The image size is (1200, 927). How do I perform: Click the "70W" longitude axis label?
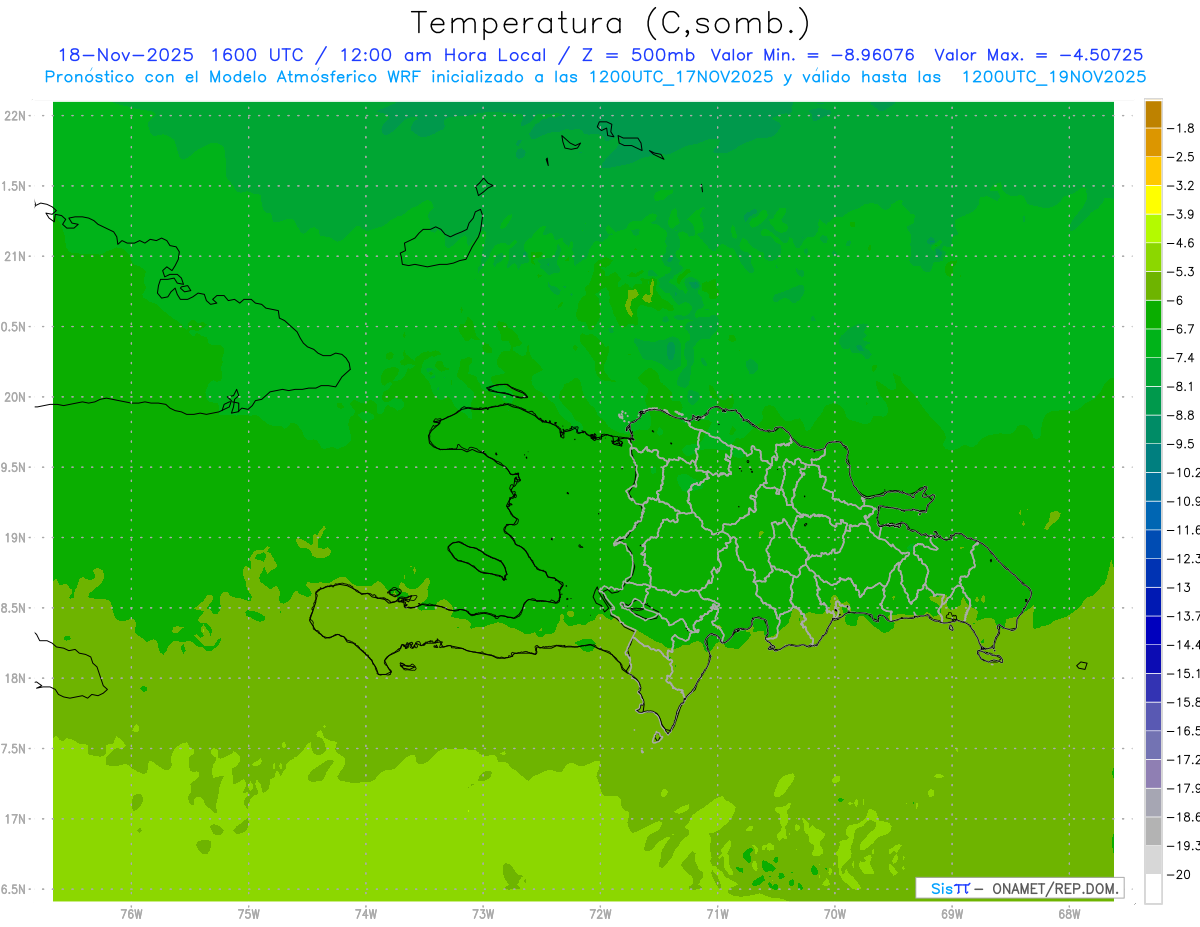(835, 913)
